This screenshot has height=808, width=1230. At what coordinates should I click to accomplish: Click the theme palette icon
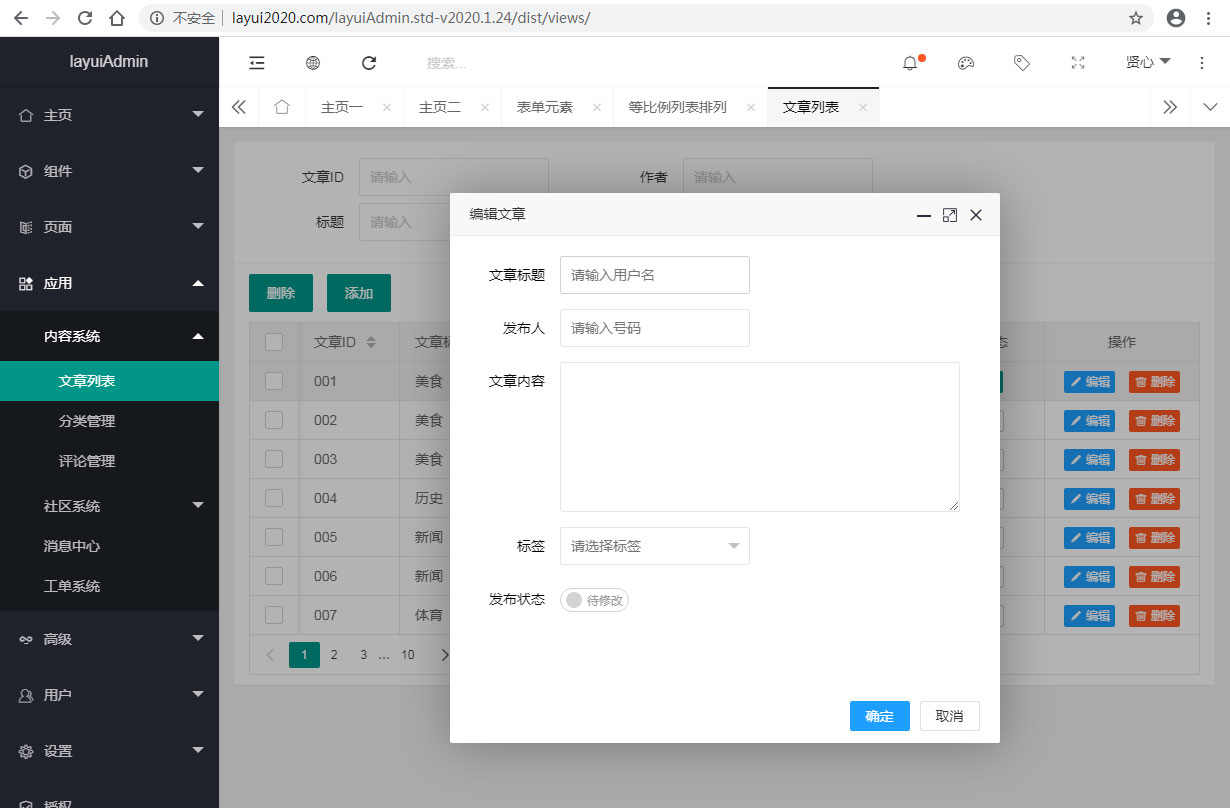(965, 62)
